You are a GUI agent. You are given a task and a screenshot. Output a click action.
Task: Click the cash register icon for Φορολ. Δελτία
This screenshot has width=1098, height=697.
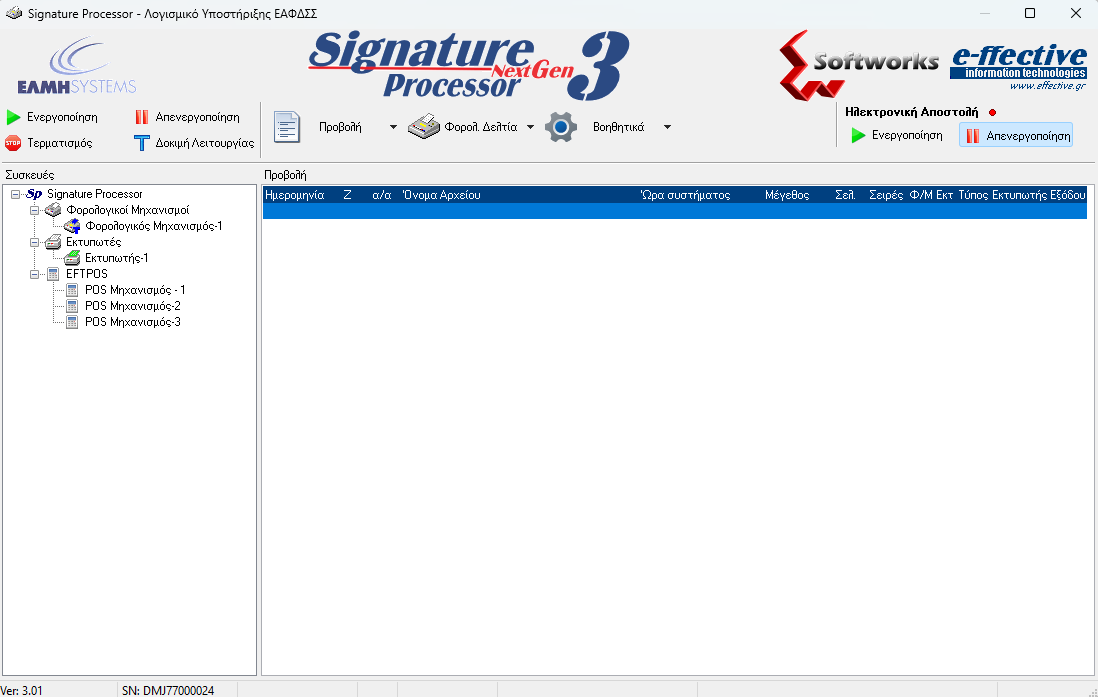pos(424,128)
